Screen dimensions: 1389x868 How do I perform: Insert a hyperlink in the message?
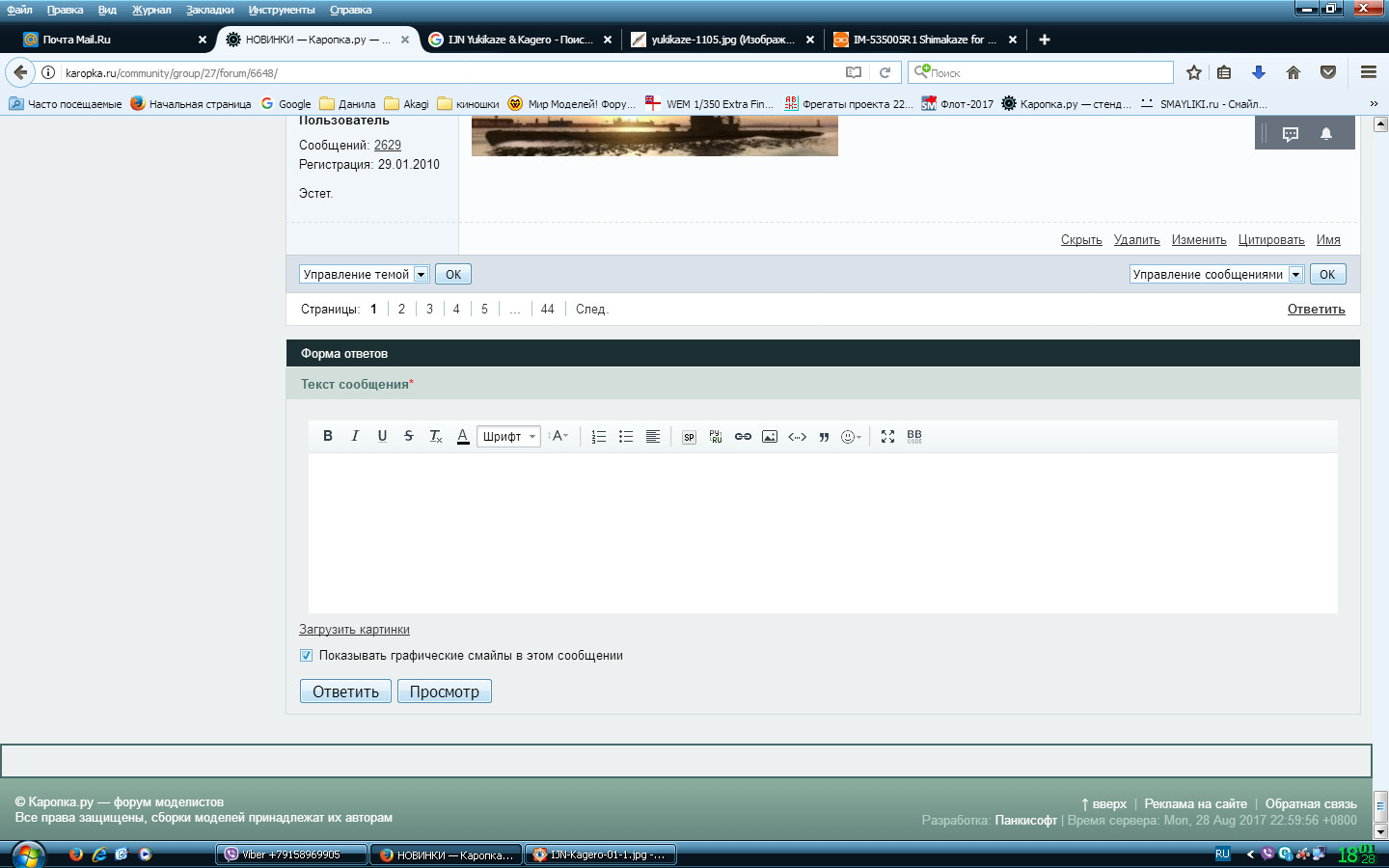743,437
